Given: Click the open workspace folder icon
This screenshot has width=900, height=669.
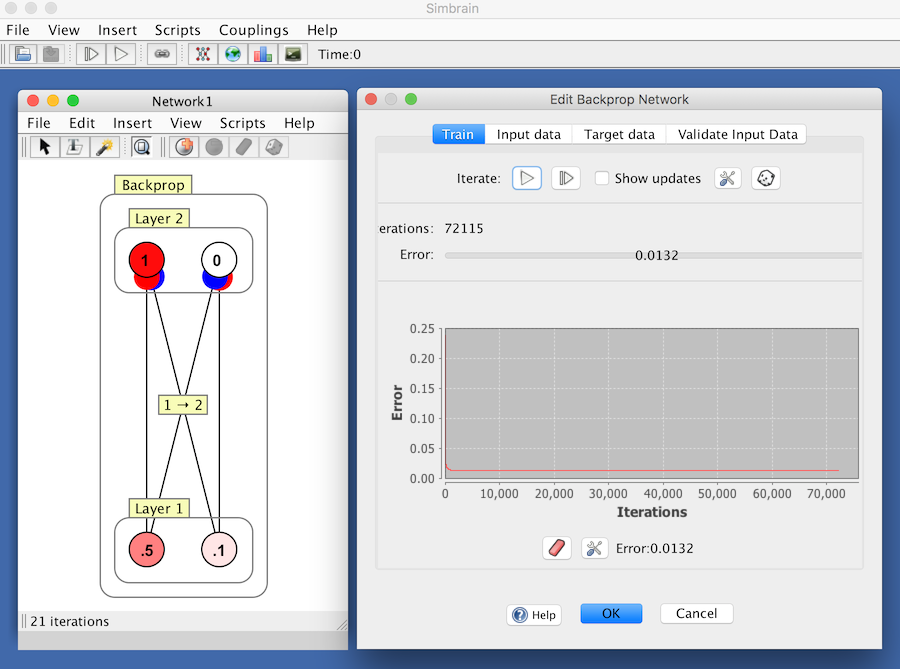Looking at the screenshot, I should point(23,54).
